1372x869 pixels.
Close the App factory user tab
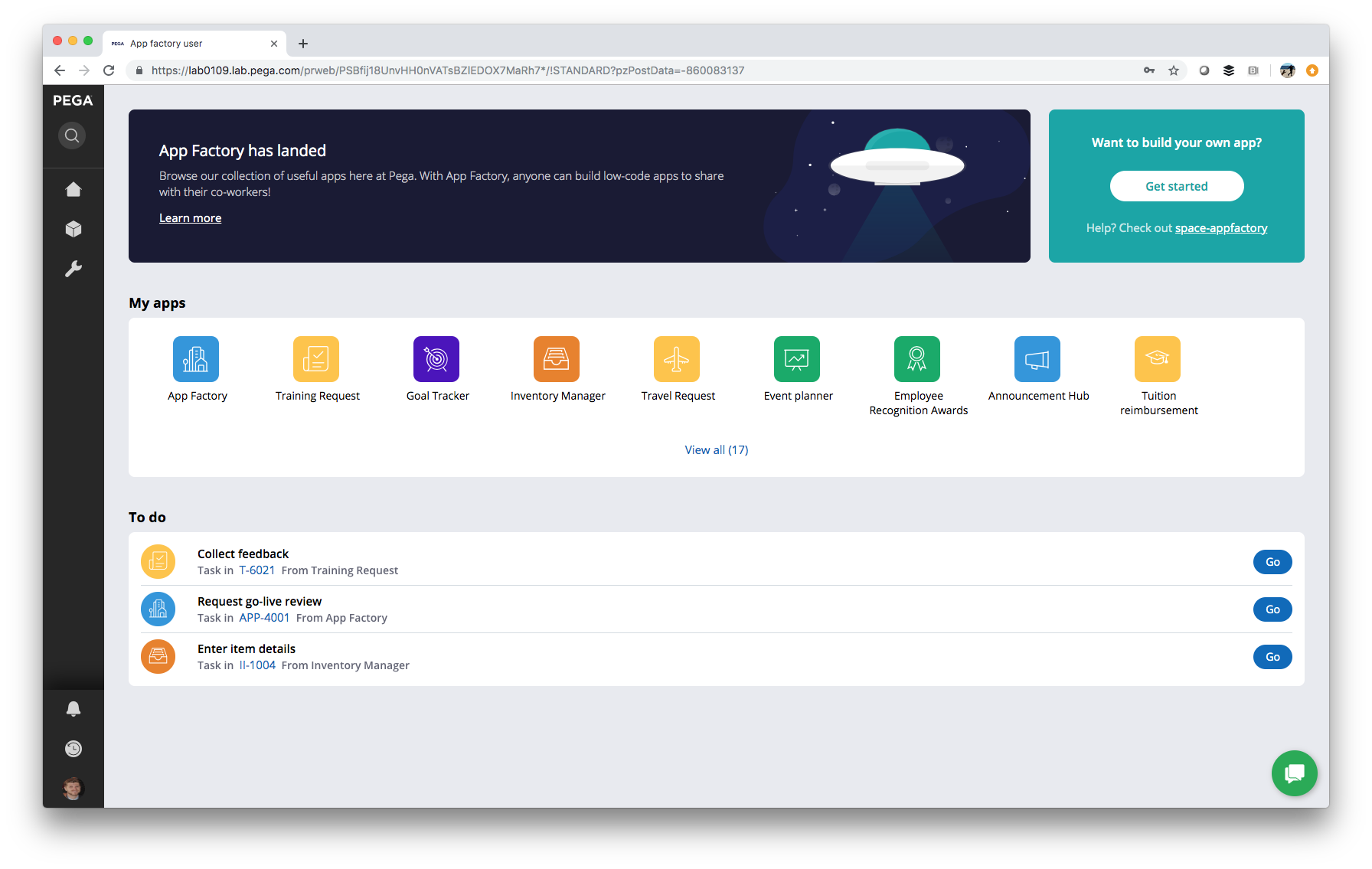(x=274, y=44)
